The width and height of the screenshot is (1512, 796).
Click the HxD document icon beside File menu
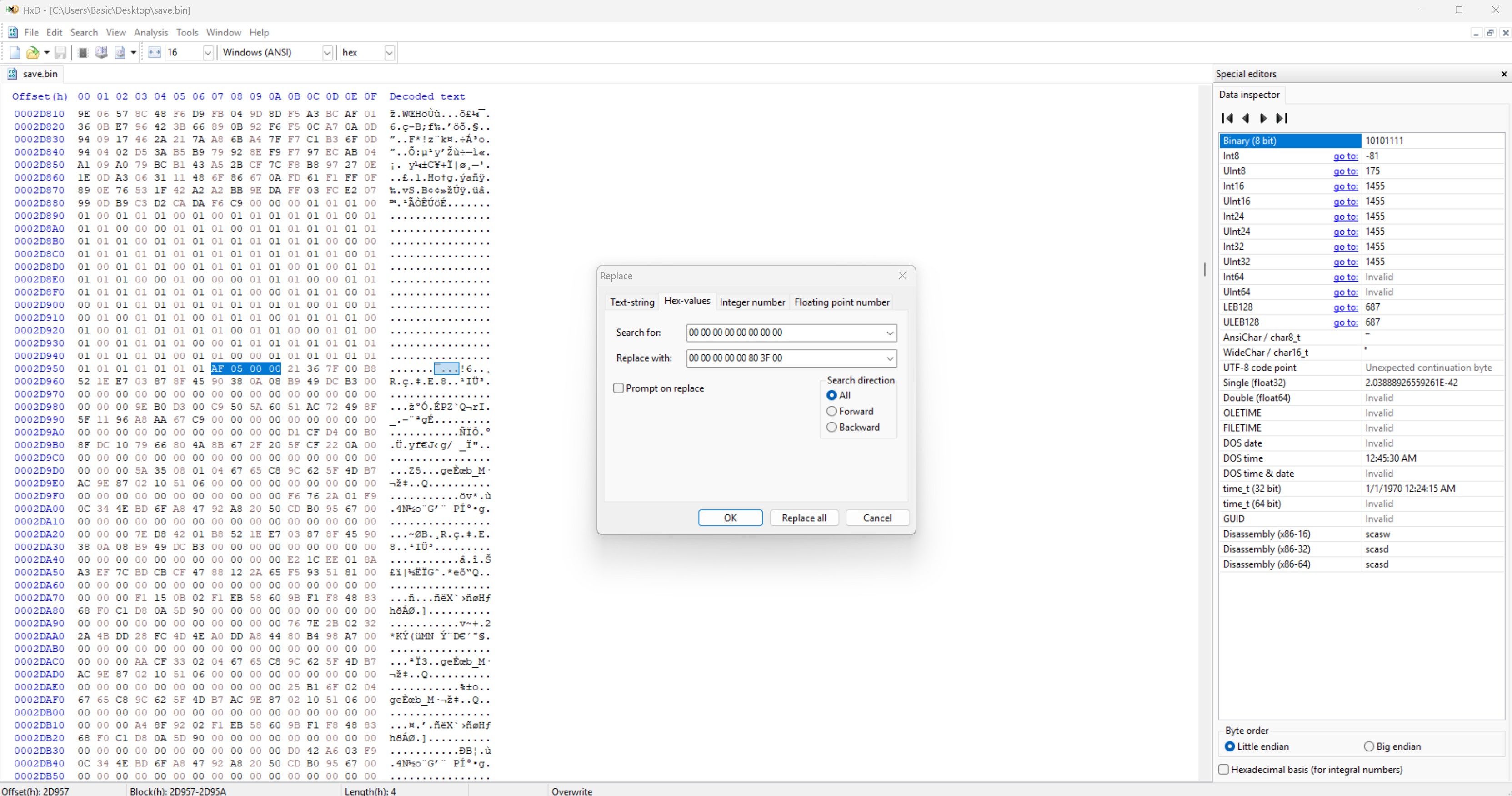pyautogui.click(x=12, y=32)
